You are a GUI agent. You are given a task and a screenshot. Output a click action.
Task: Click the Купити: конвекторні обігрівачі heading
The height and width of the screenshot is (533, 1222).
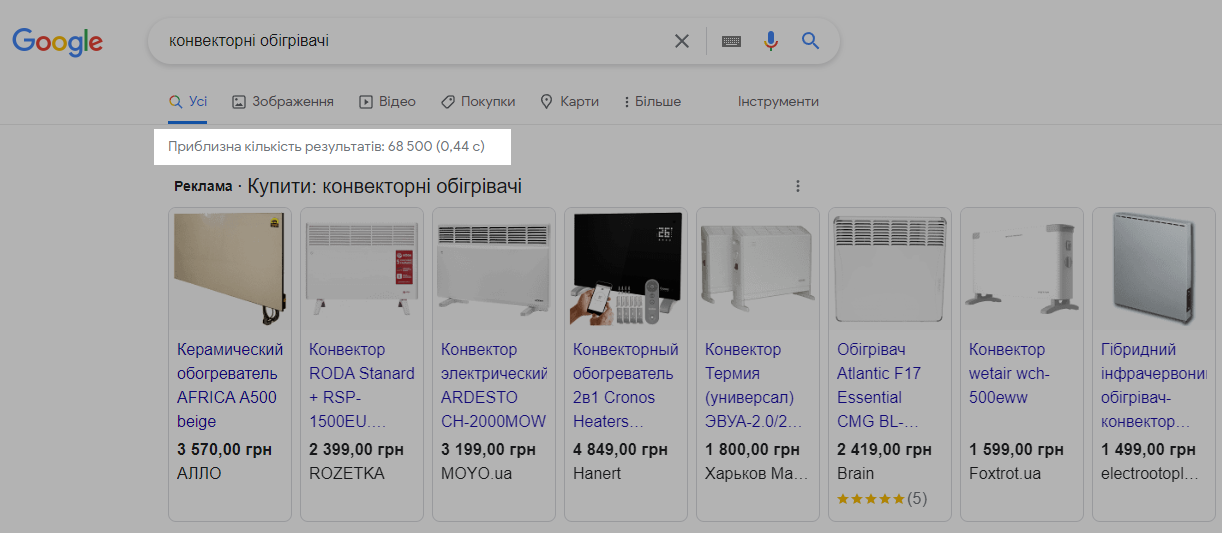pyautogui.click(x=385, y=186)
